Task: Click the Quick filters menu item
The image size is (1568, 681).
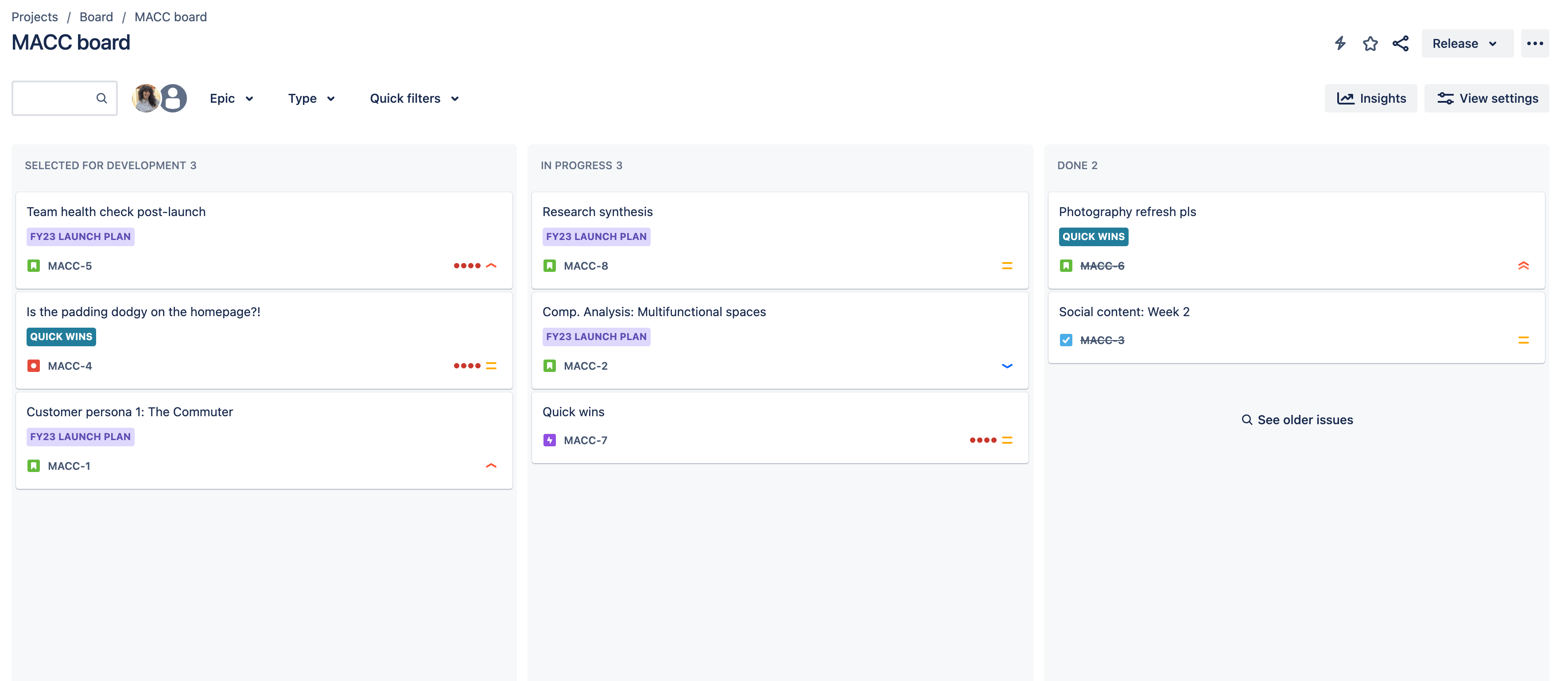Action: (x=413, y=98)
